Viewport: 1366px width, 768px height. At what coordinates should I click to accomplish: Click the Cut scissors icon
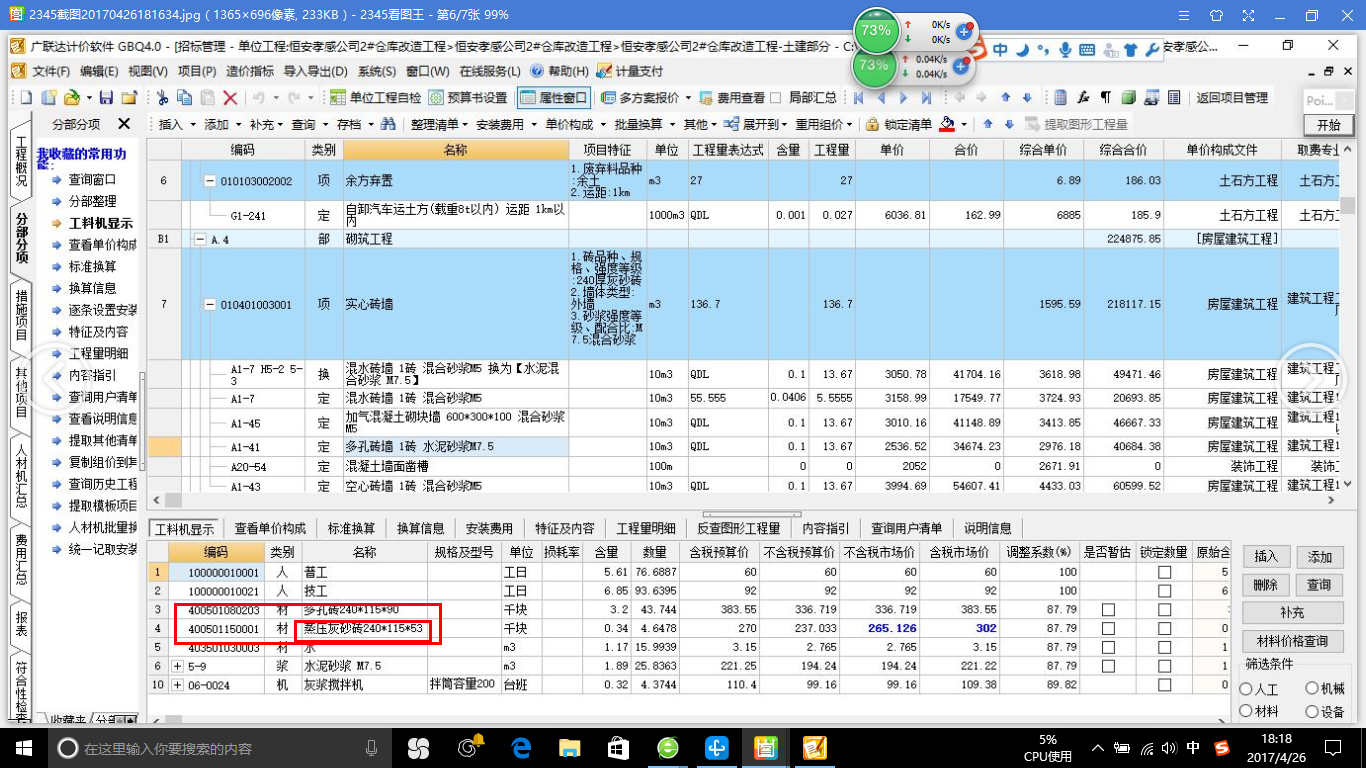point(162,97)
